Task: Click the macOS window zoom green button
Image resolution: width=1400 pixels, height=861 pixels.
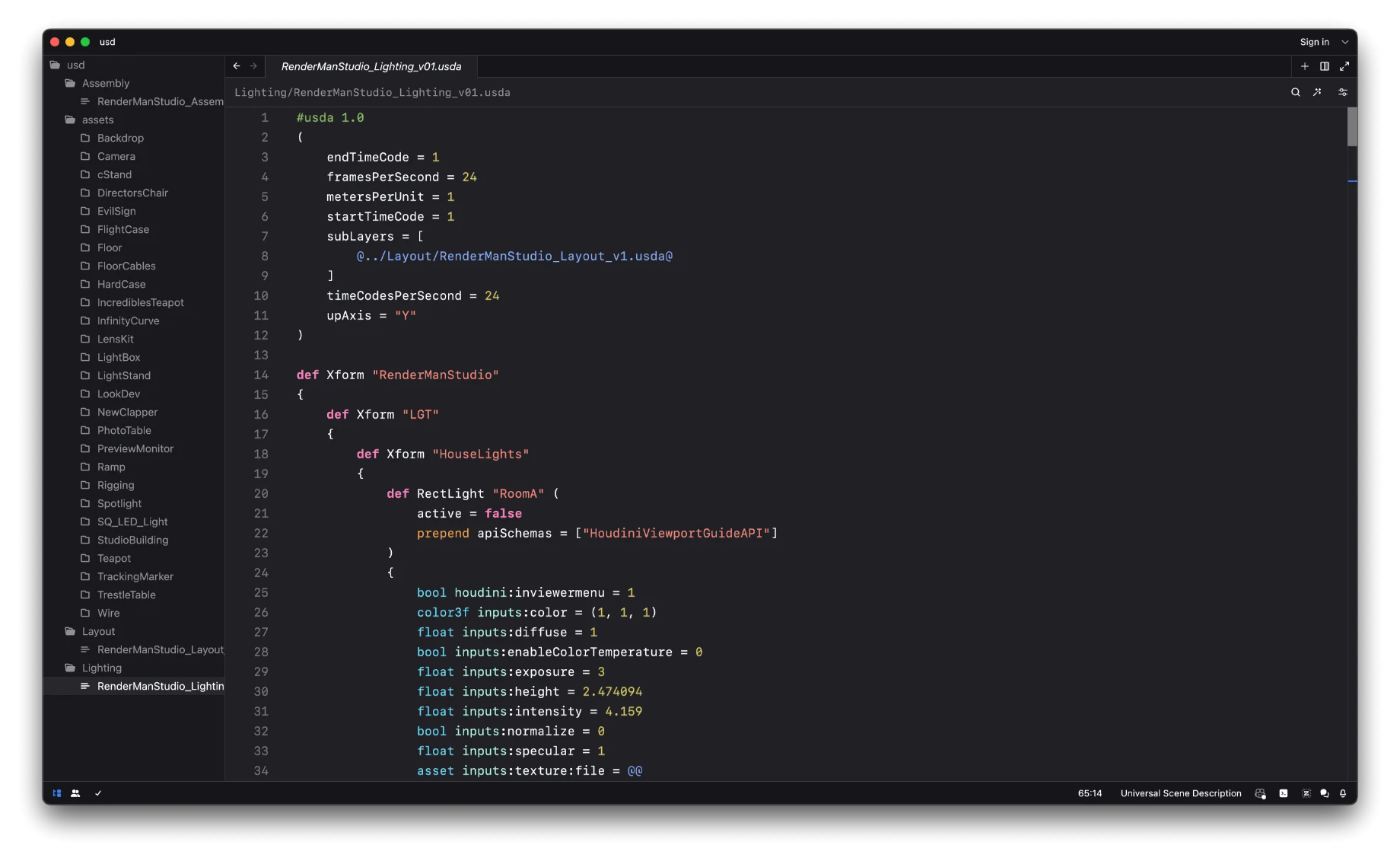Action: point(85,42)
